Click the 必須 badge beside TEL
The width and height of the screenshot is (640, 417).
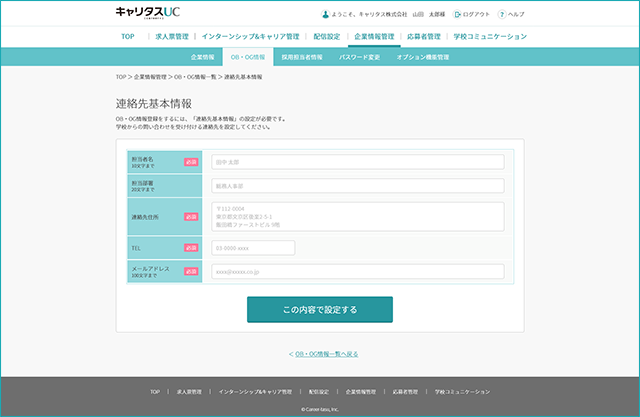coord(191,248)
